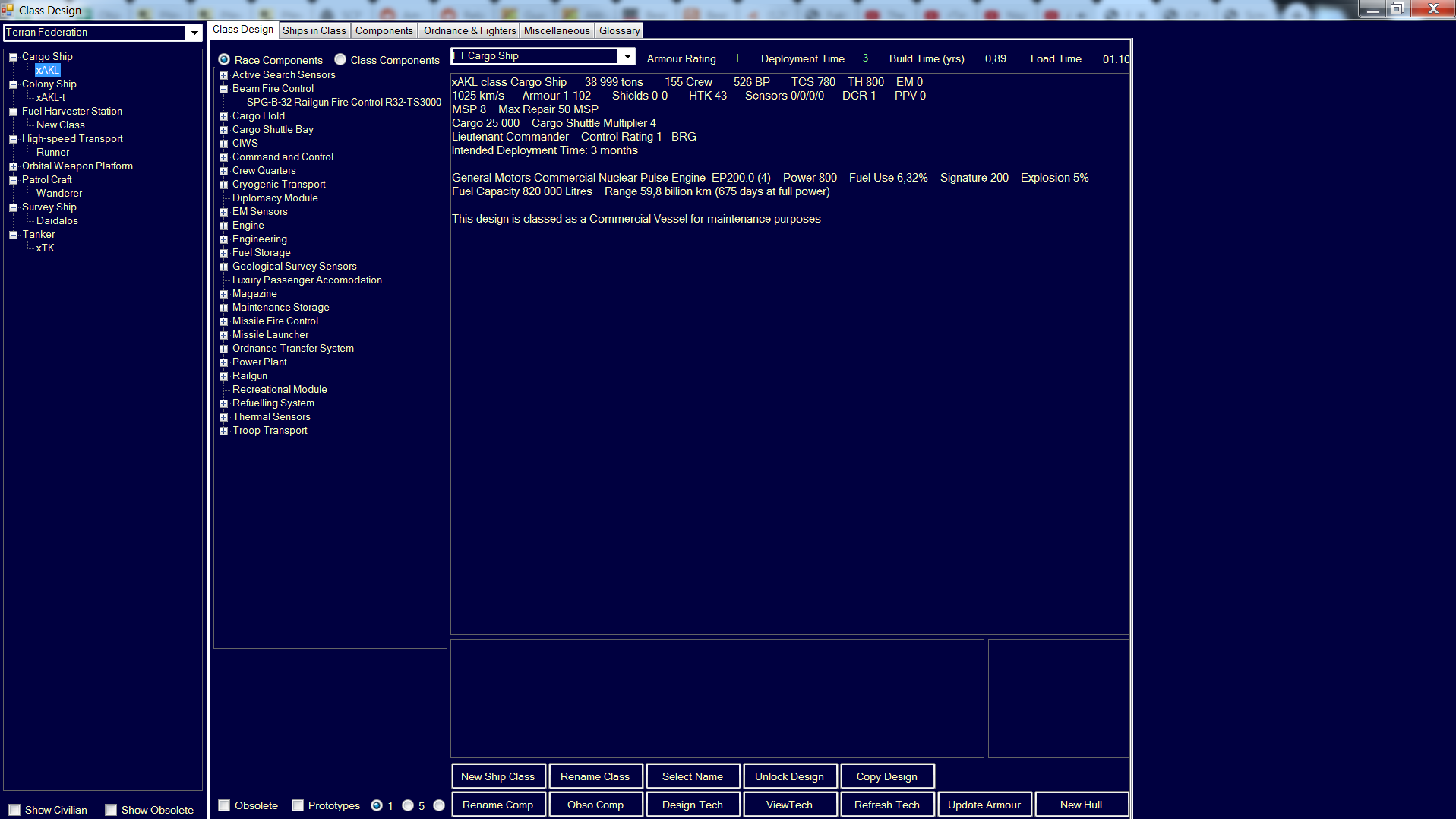Click the New Hull button
The height and width of the screenshot is (819, 1456).
tap(1082, 805)
